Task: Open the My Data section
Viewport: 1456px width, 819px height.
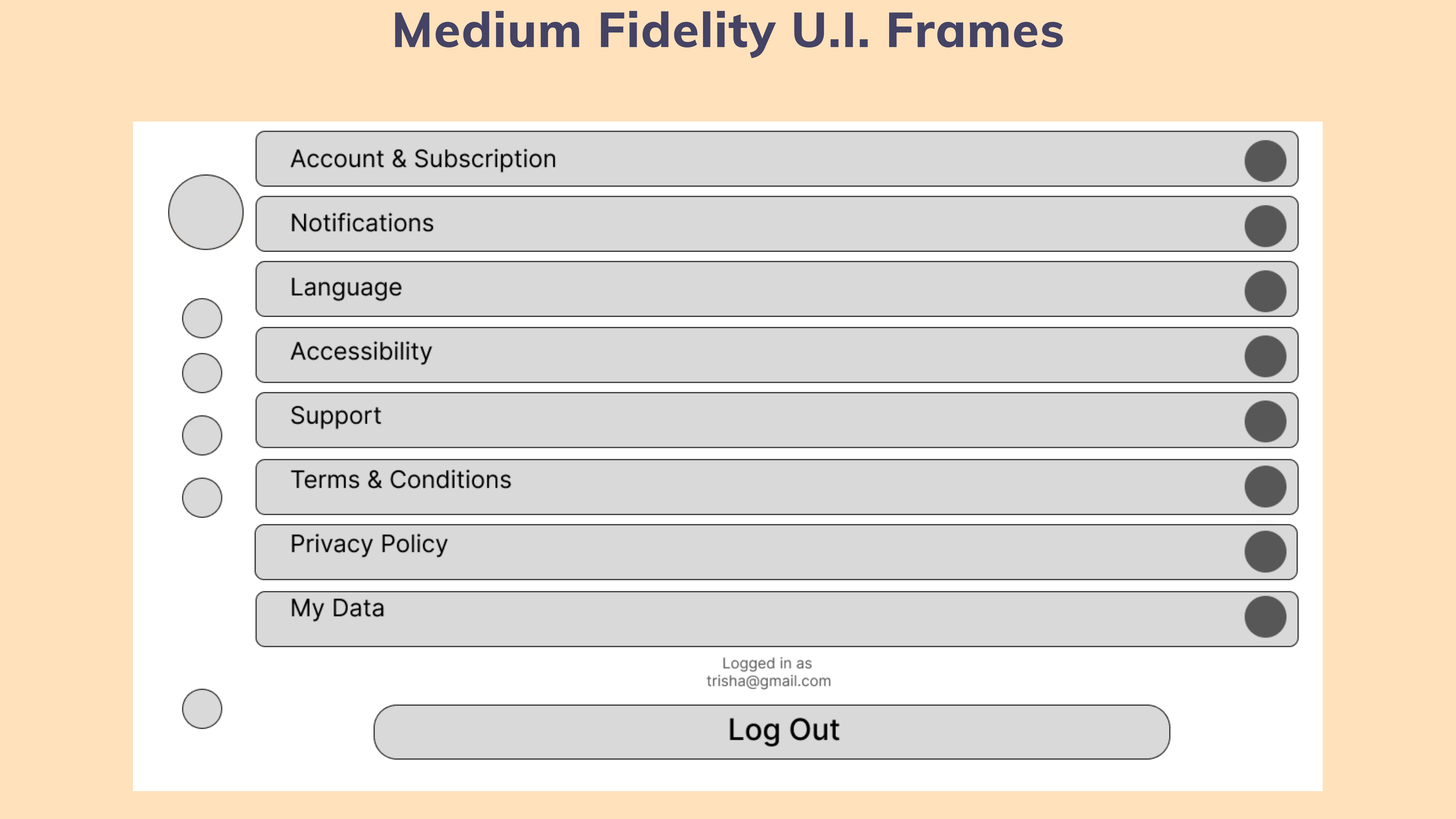Action: click(777, 619)
